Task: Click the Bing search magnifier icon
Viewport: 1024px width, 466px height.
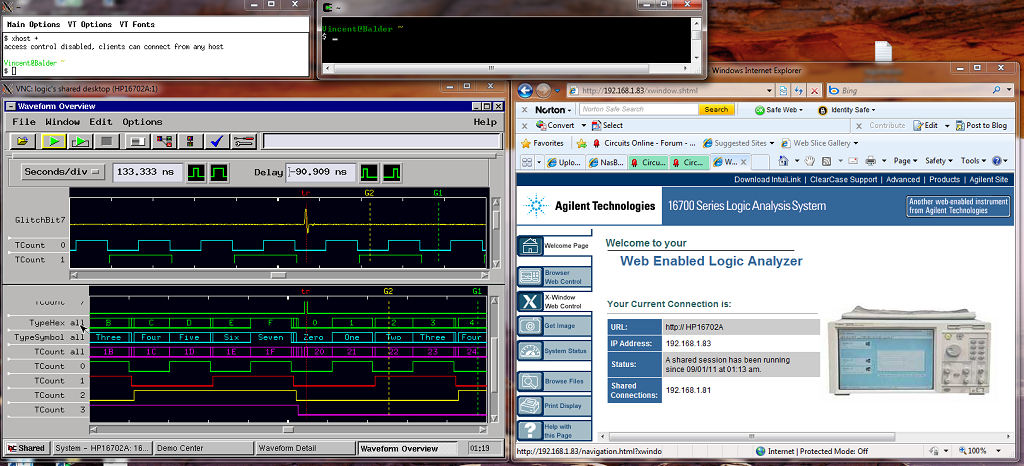Action: coord(997,91)
